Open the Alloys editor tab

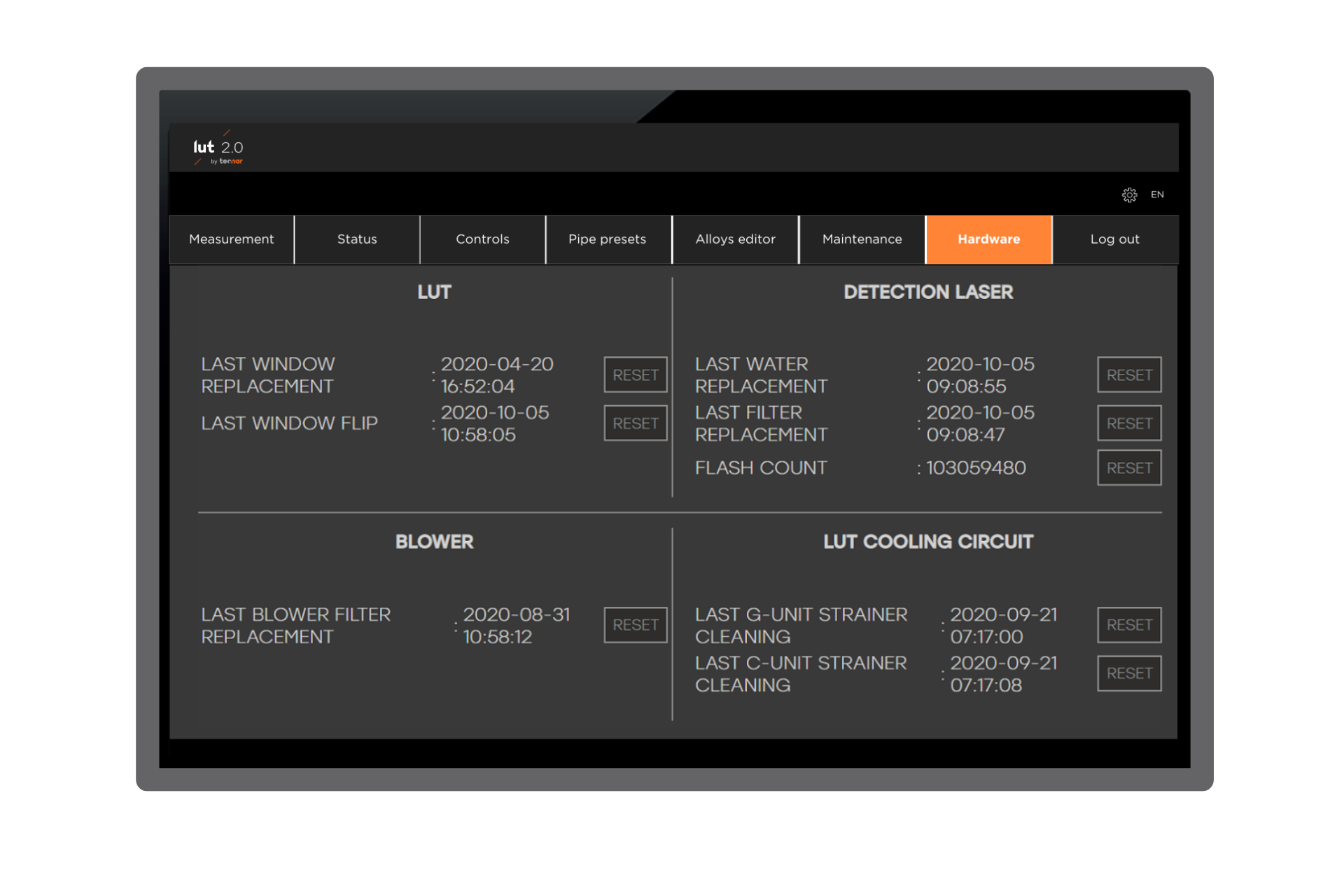(x=735, y=239)
